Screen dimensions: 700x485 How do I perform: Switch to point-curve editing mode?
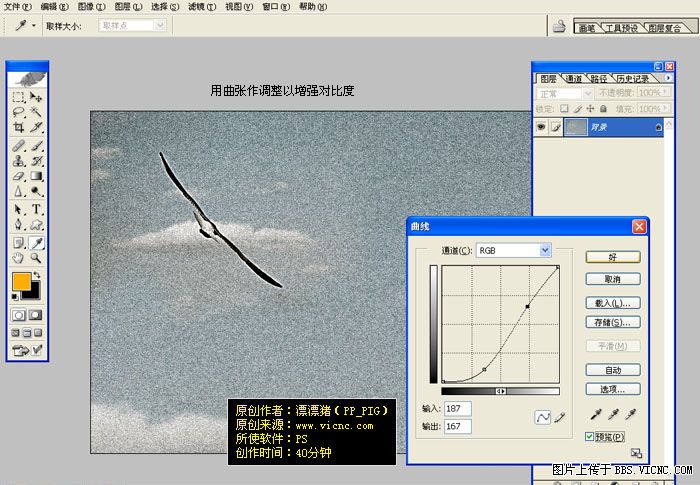pyautogui.click(x=543, y=418)
